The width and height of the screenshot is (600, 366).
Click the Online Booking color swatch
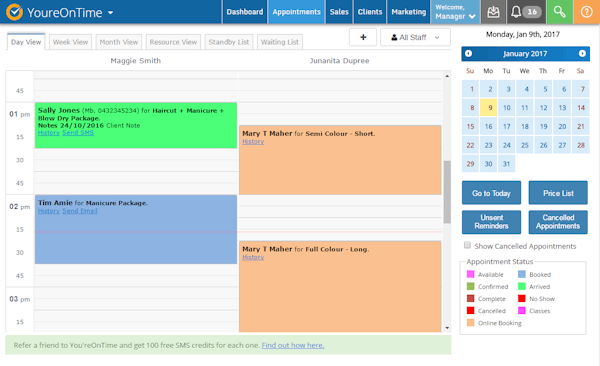click(471, 323)
